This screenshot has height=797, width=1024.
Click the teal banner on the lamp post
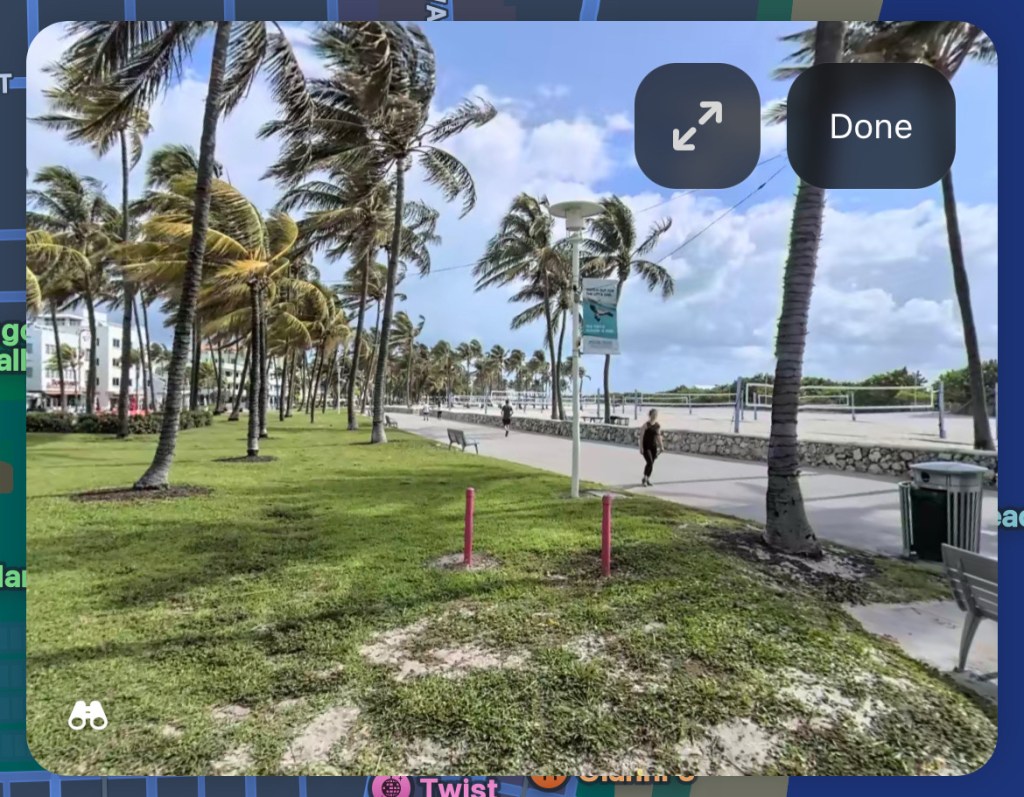pos(600,316)
